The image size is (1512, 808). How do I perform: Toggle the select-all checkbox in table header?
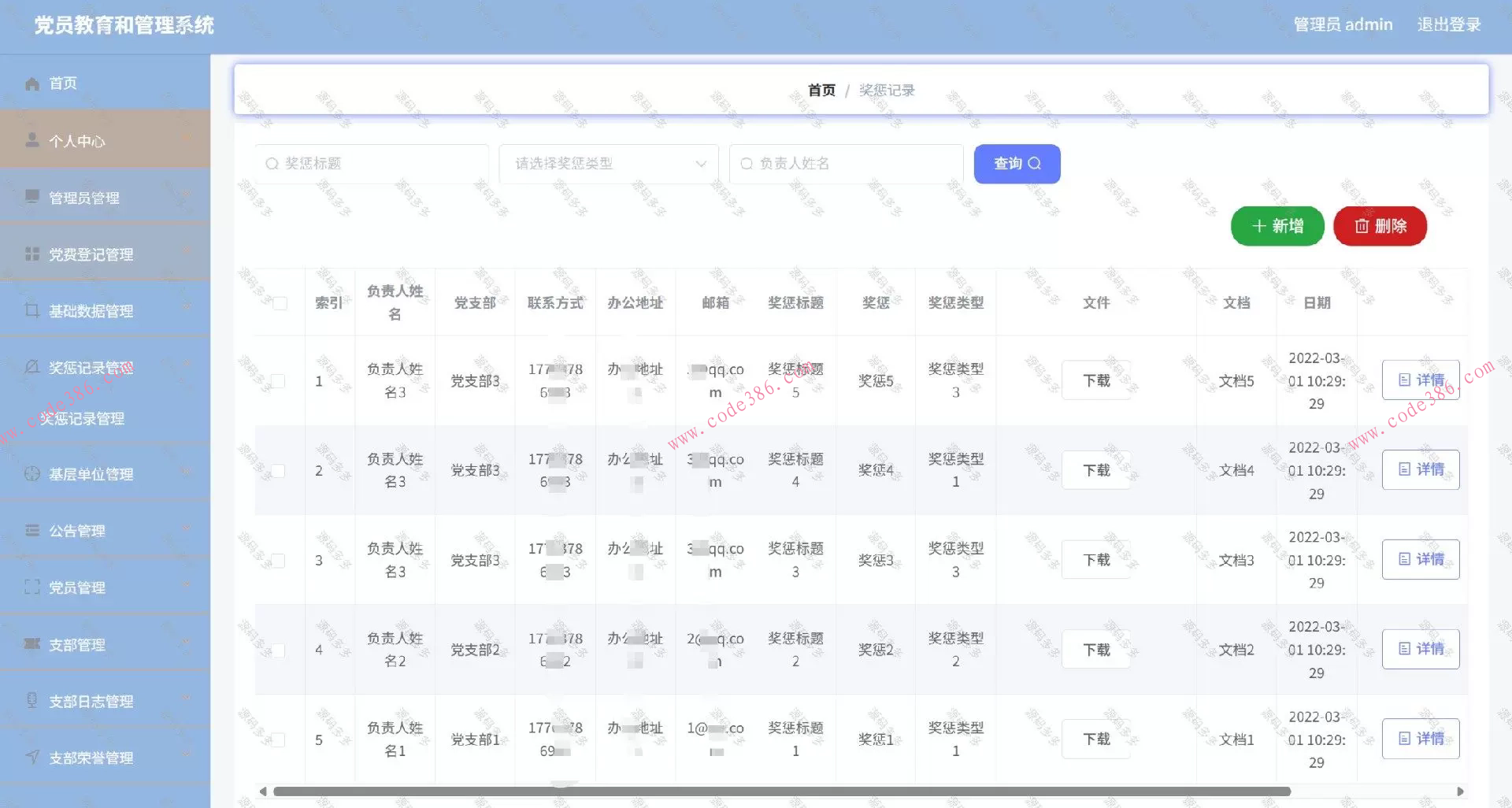point(280,303)
